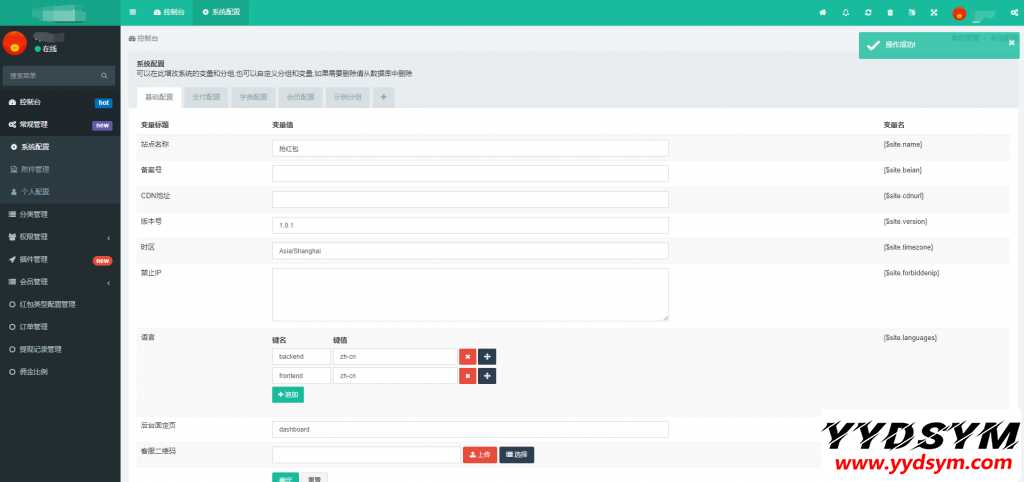Click the dark 选择 select button
Screen dimensions: 1024x482
click(517, 455)
